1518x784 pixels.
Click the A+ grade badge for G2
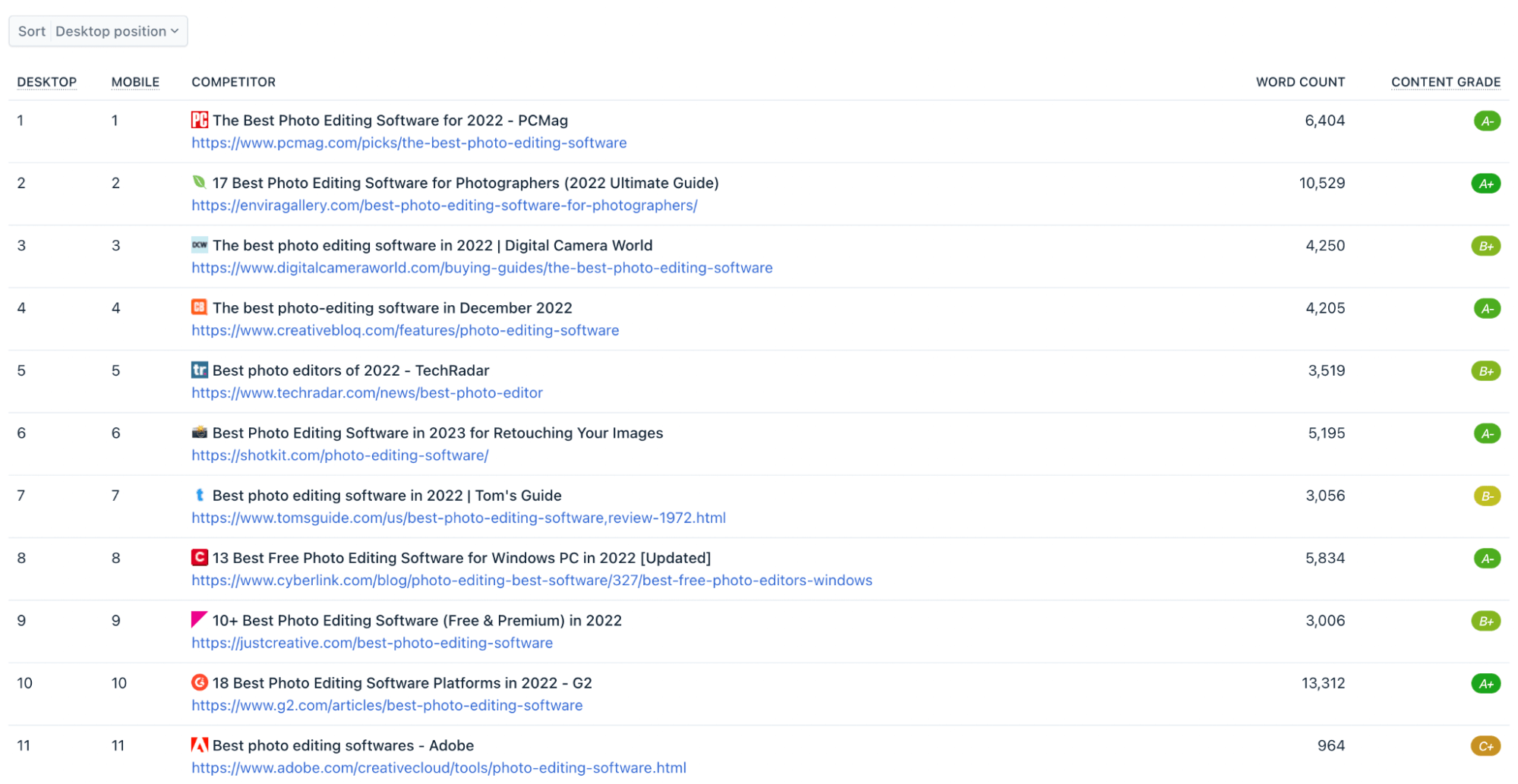(1486, 684)
